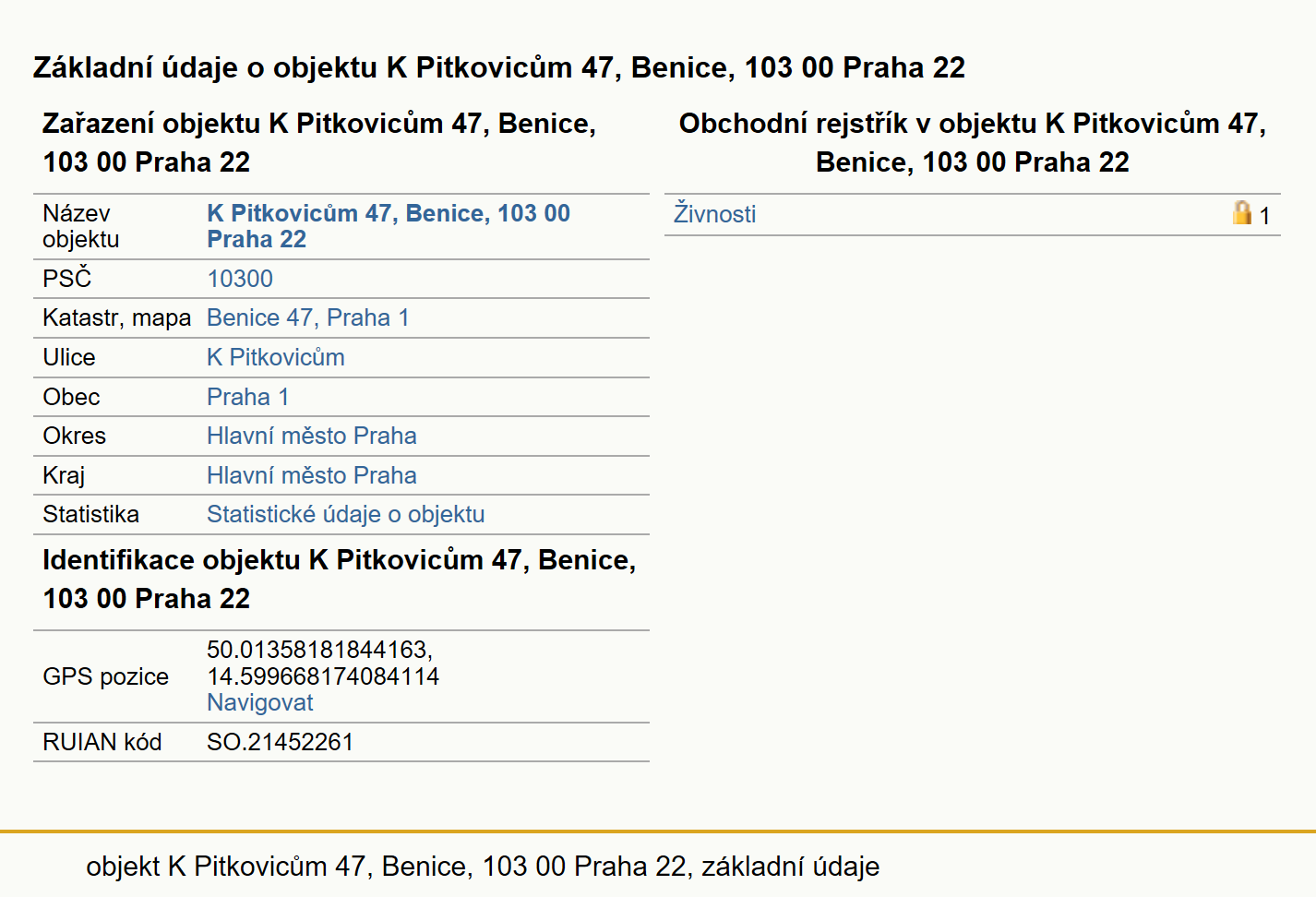Click the GPS coordinates text
This screenshot has height=897, width=1316.
click(x=323, y=663)
